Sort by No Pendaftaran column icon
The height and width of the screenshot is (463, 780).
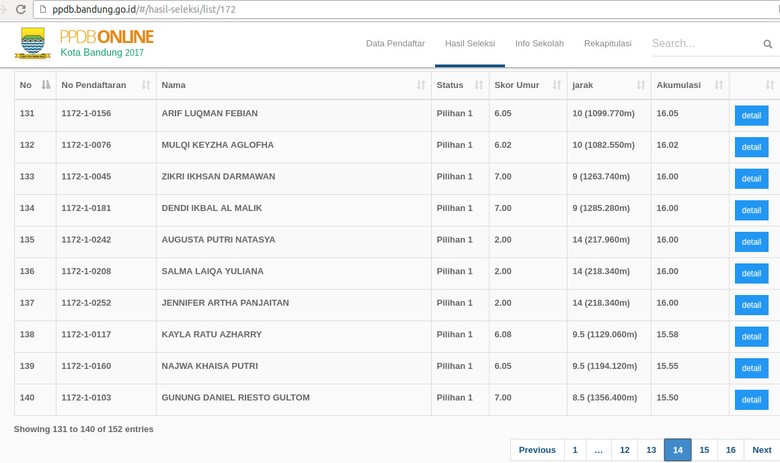pos(146,85)
